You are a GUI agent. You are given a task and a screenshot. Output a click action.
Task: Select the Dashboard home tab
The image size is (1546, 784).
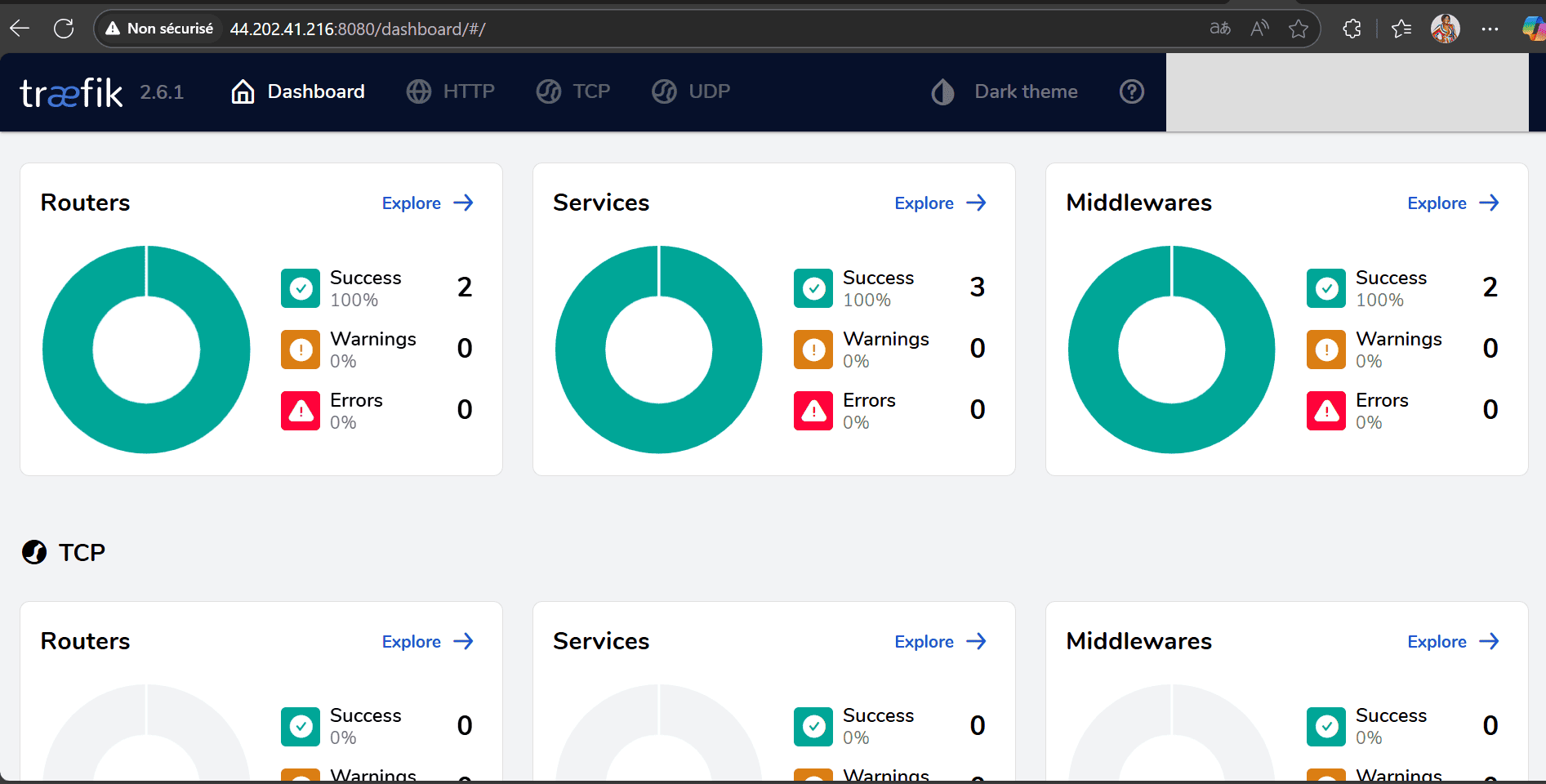[298, 91]
